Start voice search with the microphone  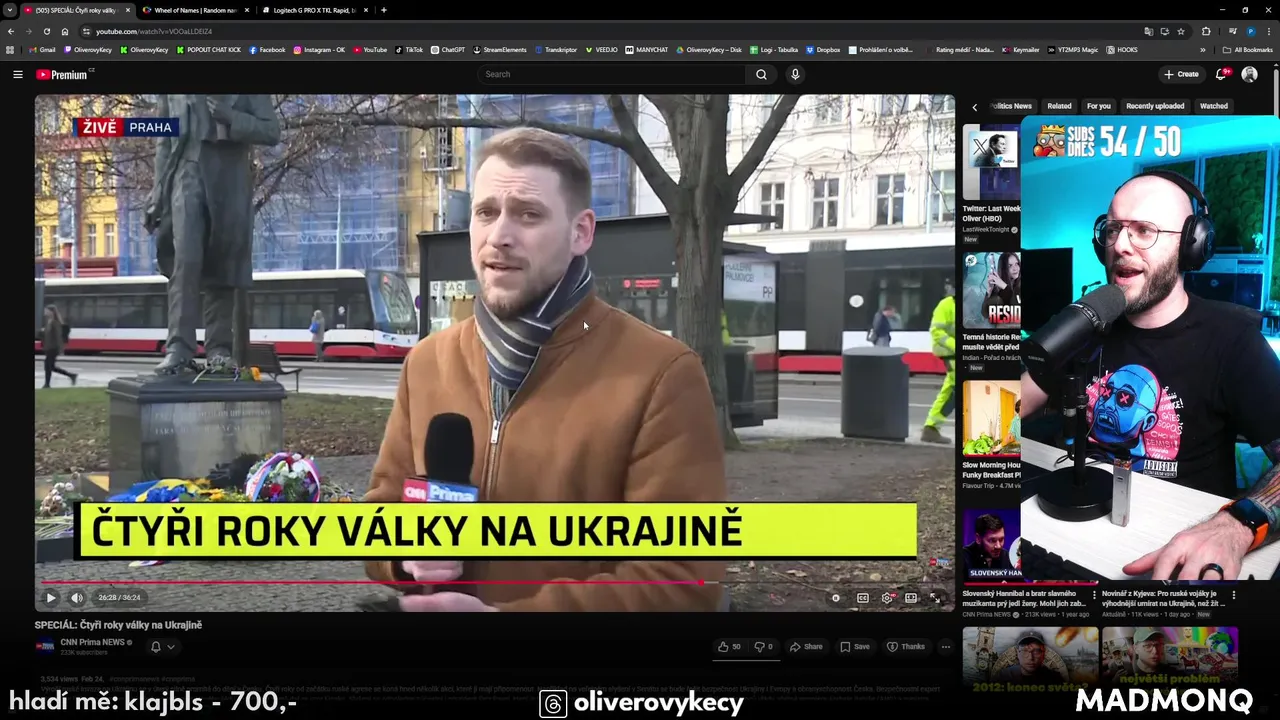[795, 74]
